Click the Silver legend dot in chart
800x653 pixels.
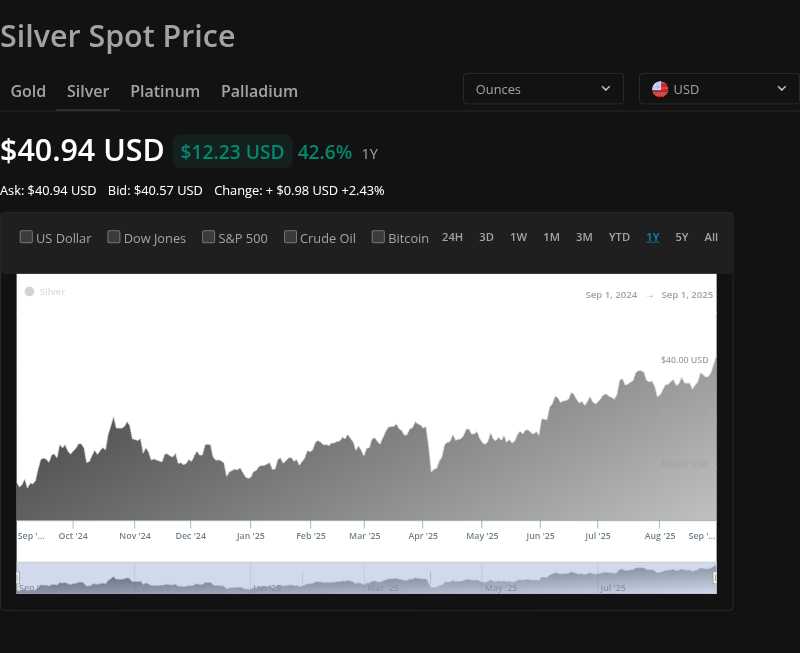[x=29, y=291]
